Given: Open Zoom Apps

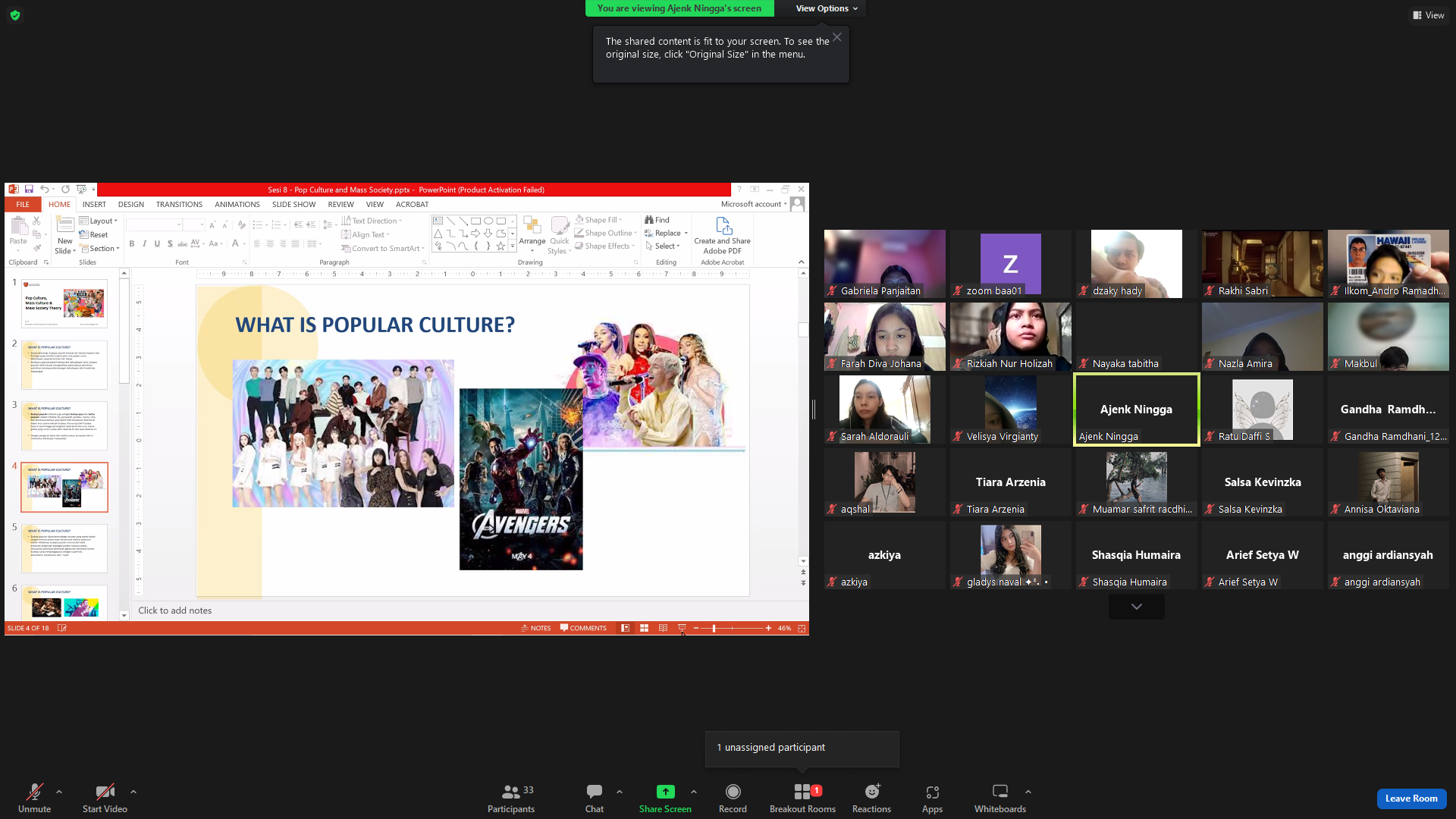Looking at the screenshot, I should point(932,799).
